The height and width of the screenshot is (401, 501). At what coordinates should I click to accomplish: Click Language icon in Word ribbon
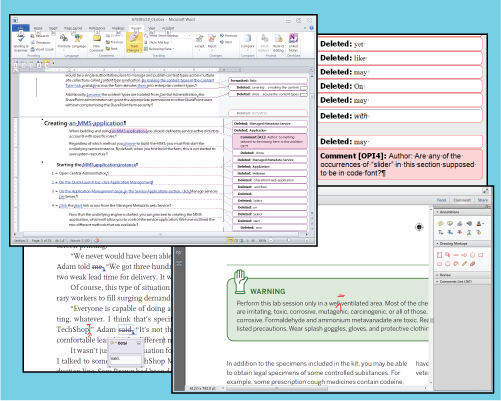point(79,43)
